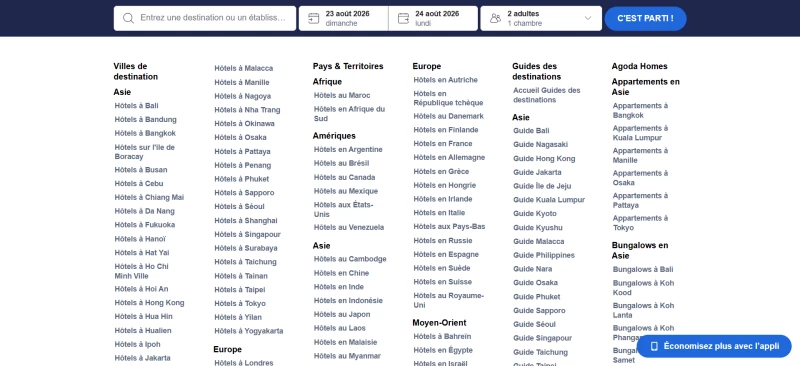The height and width of the screenshot is (366, 800).
Task: Select Hôtels à Da Nang
Action: [x=144, y=211]
